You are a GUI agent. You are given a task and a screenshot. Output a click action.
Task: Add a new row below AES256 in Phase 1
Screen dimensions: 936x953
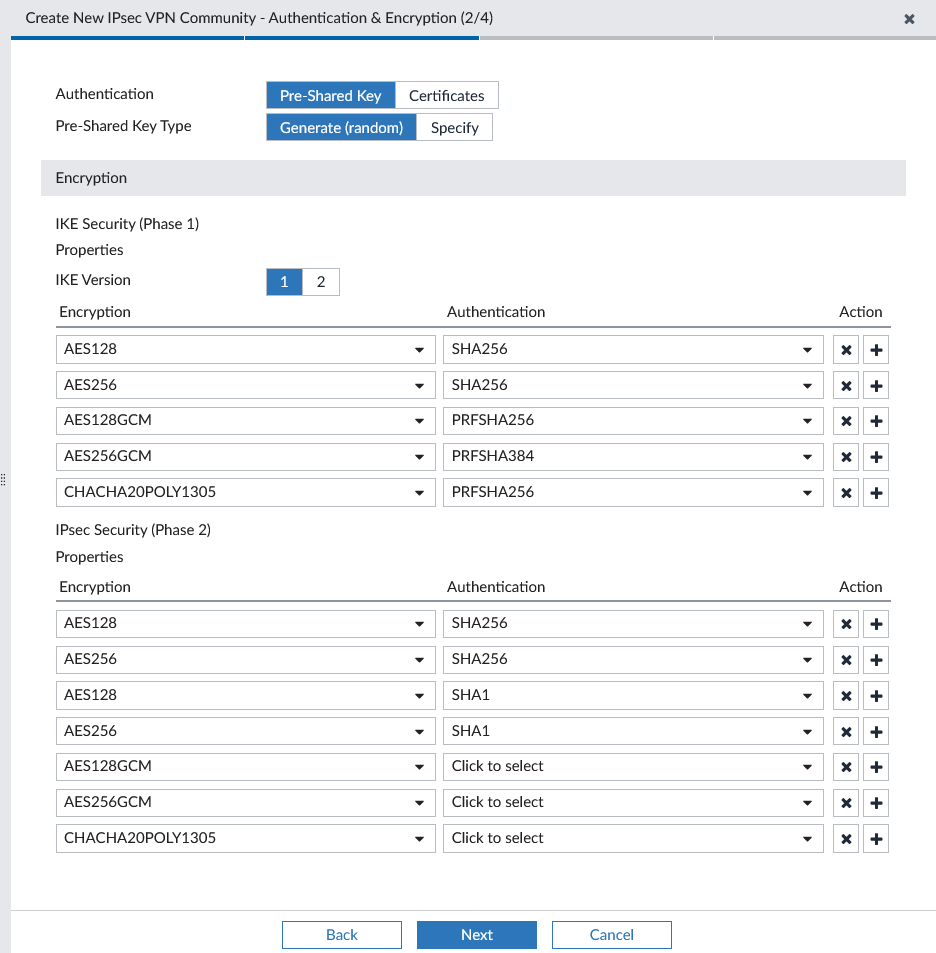(876, 385)
